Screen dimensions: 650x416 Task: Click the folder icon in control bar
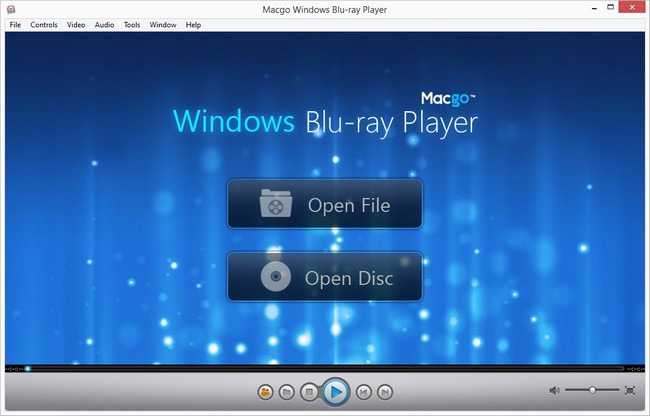coord(286,392)
